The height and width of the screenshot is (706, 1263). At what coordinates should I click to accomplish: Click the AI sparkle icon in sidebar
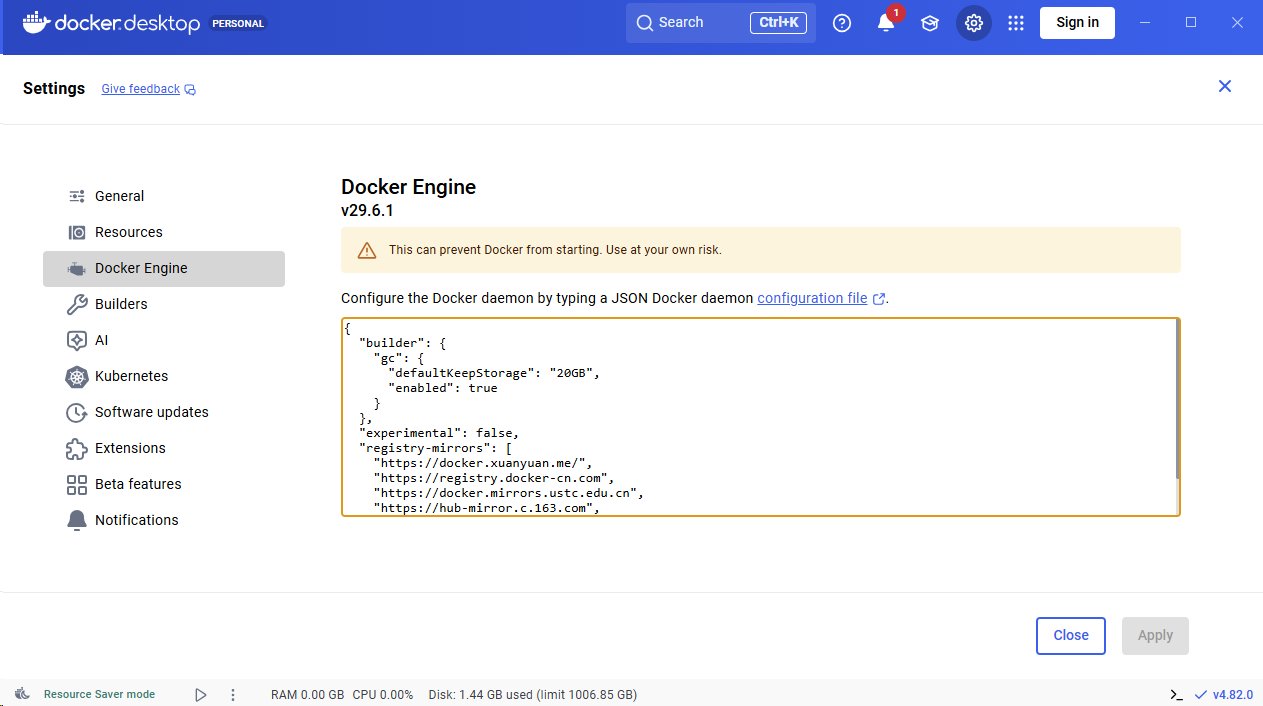pos(77,340)
